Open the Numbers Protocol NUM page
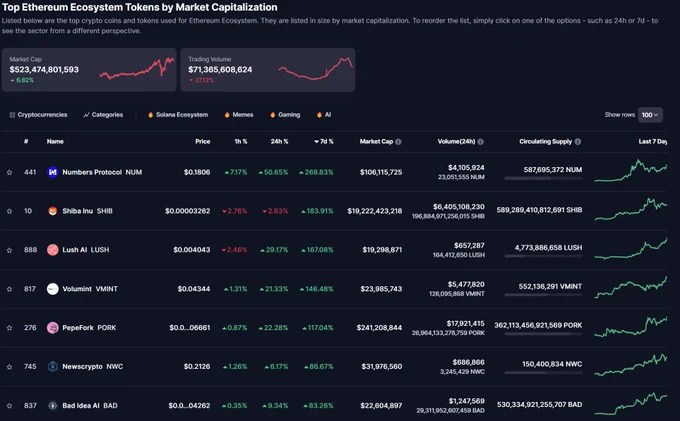 (102, 172)
